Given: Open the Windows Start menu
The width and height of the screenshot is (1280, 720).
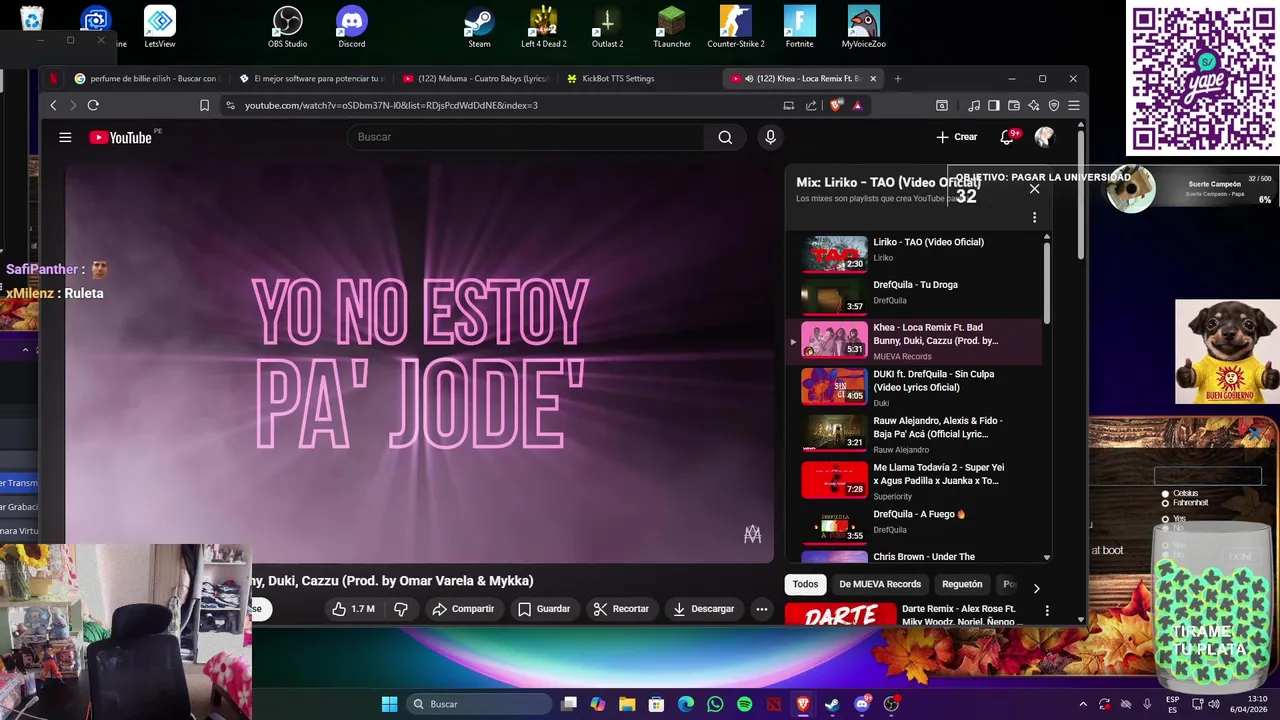Looking at the screenshot, I should pos(389,704).
